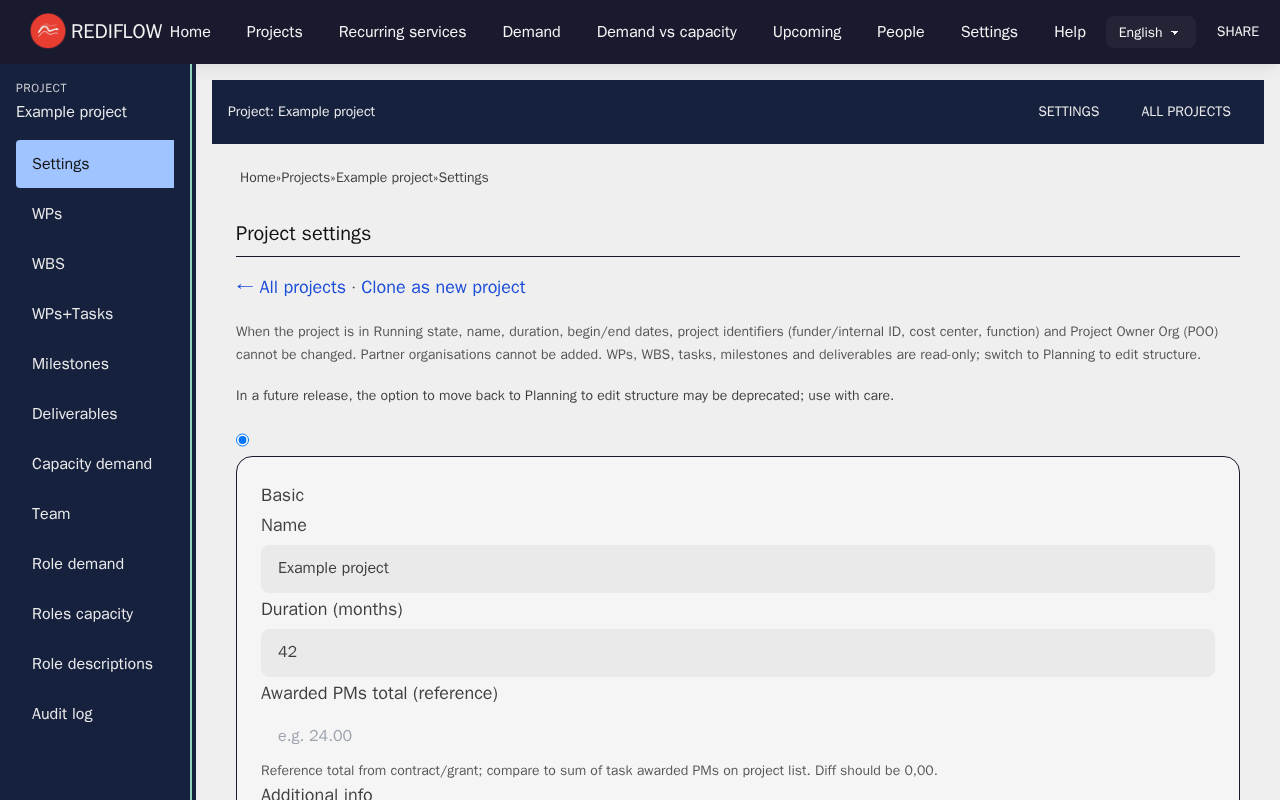Click the REDIFLOW logo icon
1280x800 pixels.
[45, 31]
